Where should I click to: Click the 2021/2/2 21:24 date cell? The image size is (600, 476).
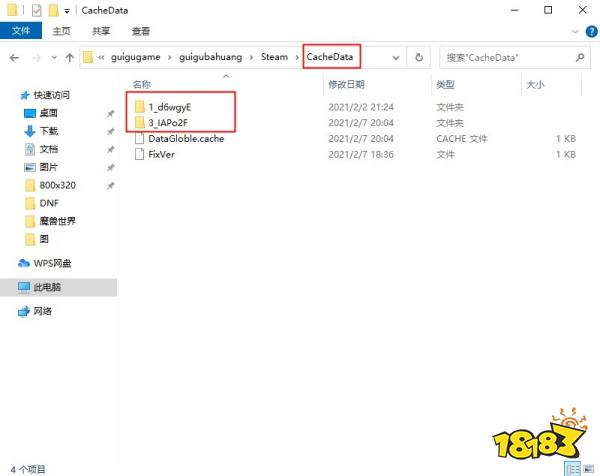coord(361,107)
